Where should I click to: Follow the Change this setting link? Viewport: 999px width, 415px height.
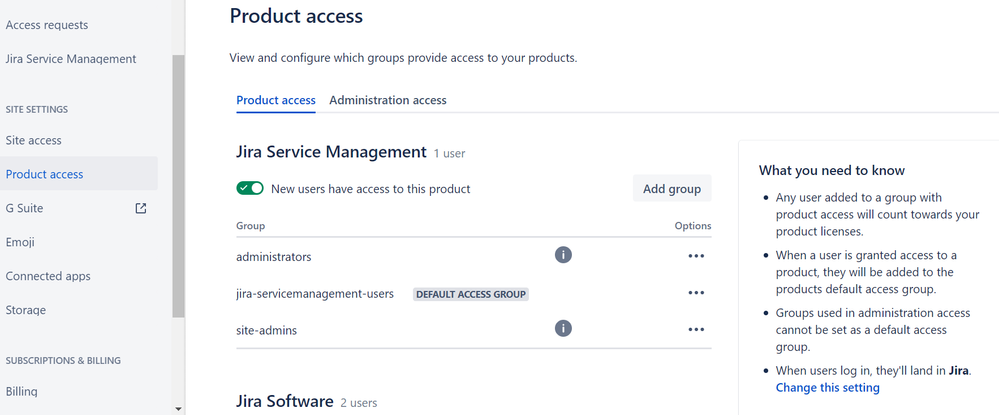[x=828, y=387]
